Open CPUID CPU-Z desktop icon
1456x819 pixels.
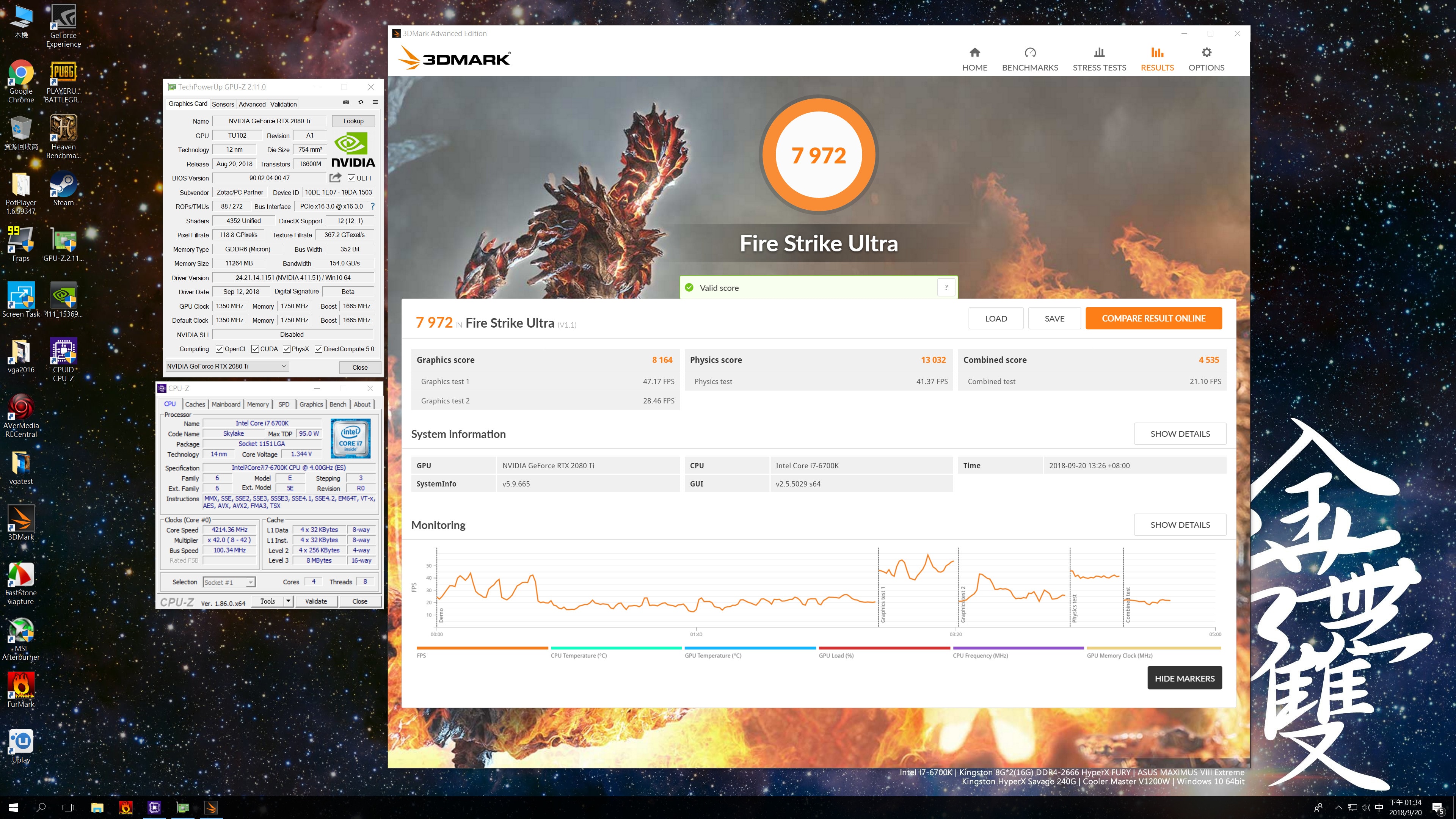click(63, 360)
